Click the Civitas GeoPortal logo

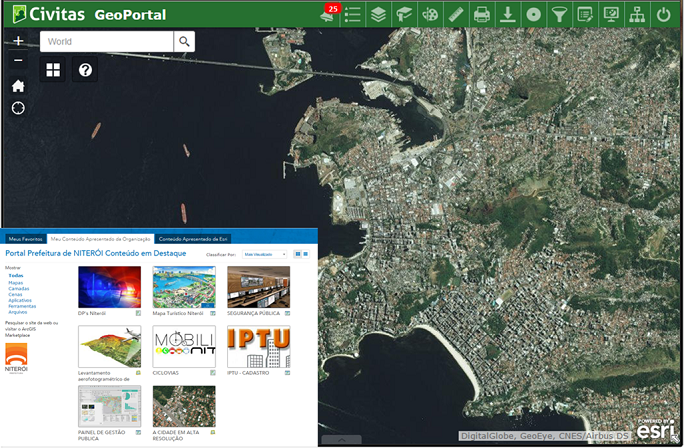point(89,14)
